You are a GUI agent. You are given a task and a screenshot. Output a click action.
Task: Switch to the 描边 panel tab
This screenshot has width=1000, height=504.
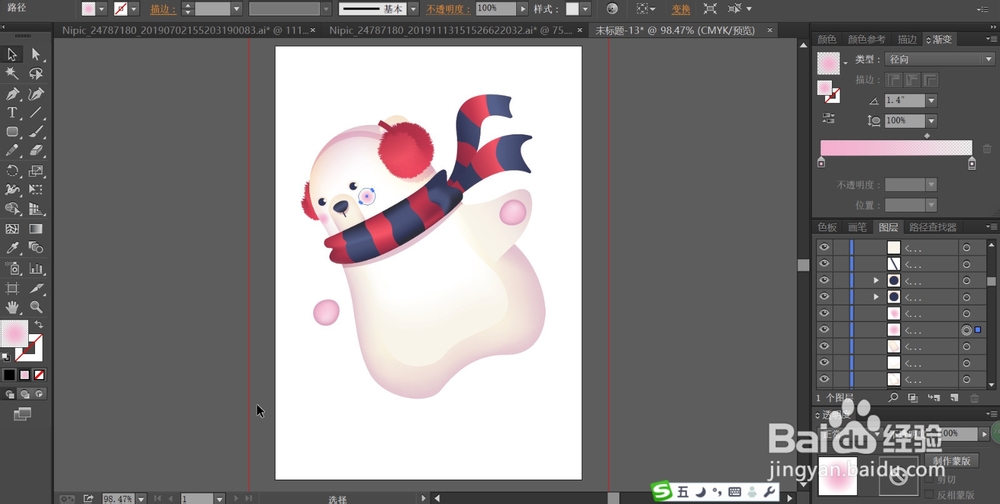pos(907,40)
